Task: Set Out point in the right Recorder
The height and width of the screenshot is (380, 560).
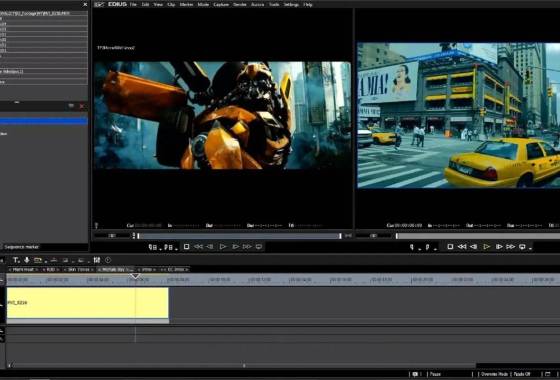Action: 428,247
